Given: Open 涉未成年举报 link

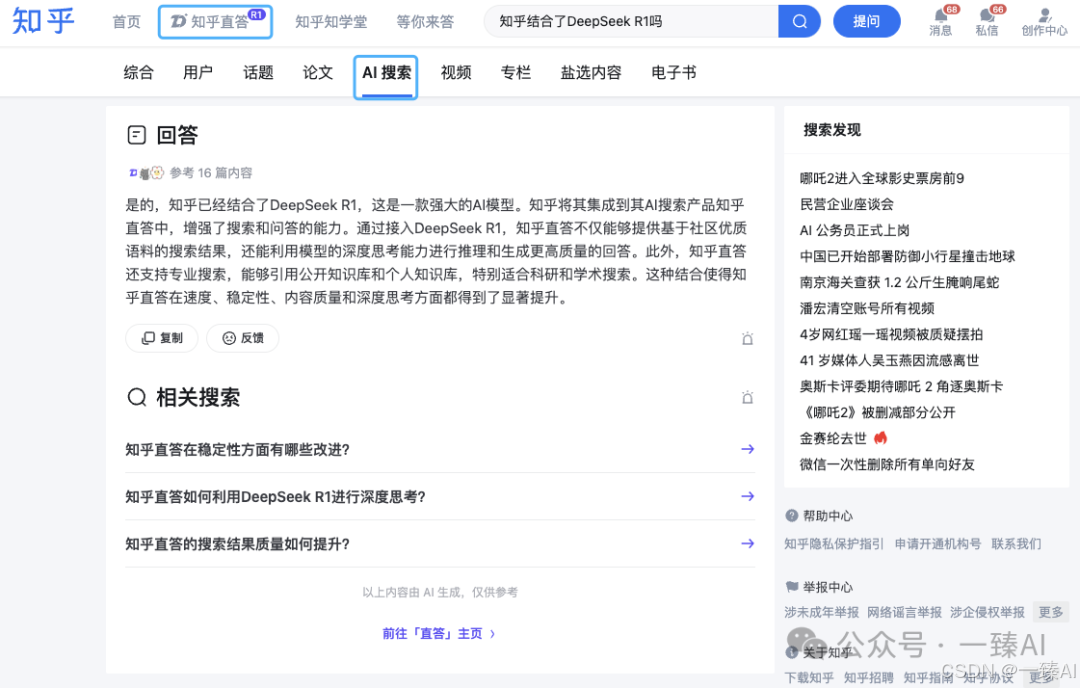Looking at the screenshot, I should [x=821, y=612].
